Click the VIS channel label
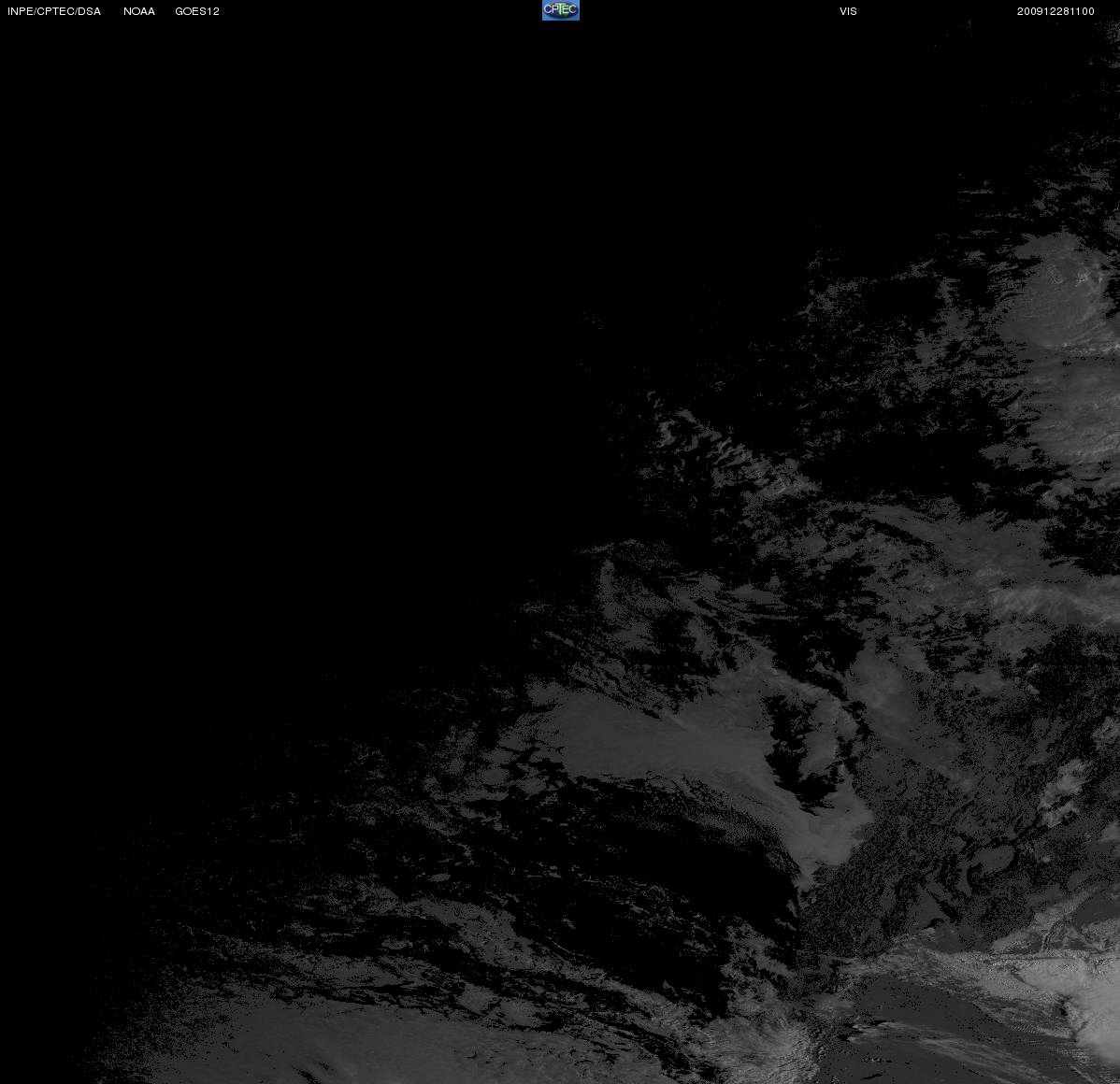Image resolution: width=1120 pixels, height=1084 pixels. pyautogui.click(x=849, y=11)
